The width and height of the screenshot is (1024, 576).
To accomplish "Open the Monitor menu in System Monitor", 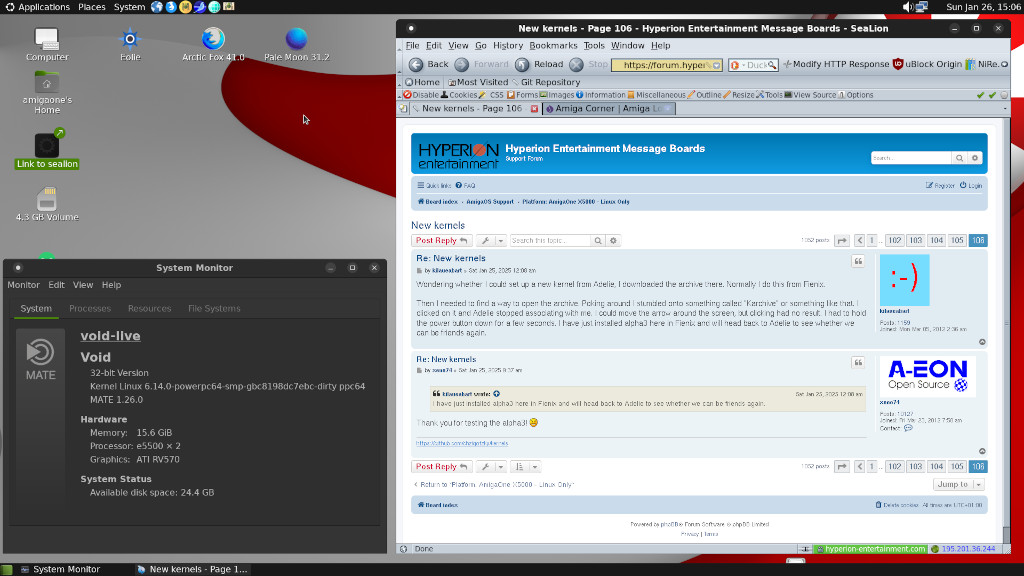I will click(24, 285).
